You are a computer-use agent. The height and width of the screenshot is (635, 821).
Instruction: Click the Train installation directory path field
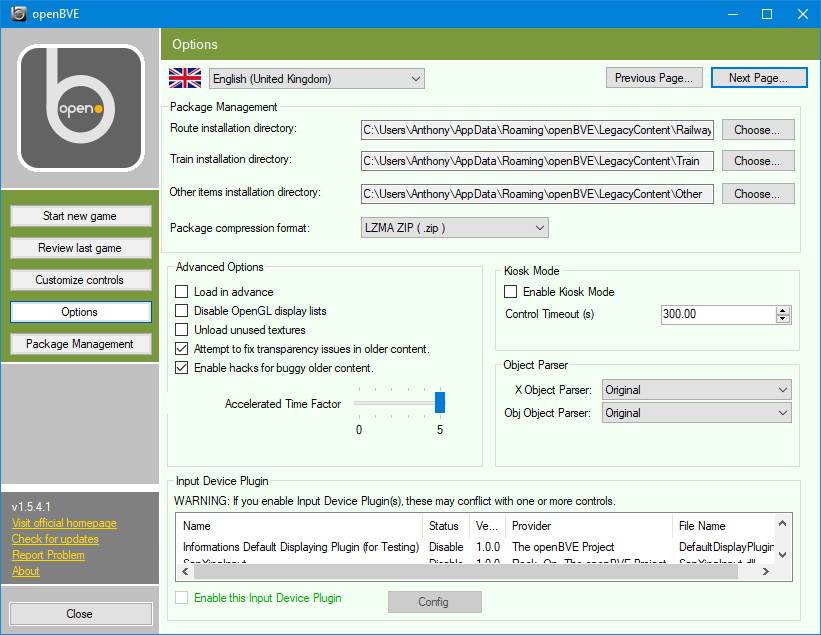coord(537,161)
